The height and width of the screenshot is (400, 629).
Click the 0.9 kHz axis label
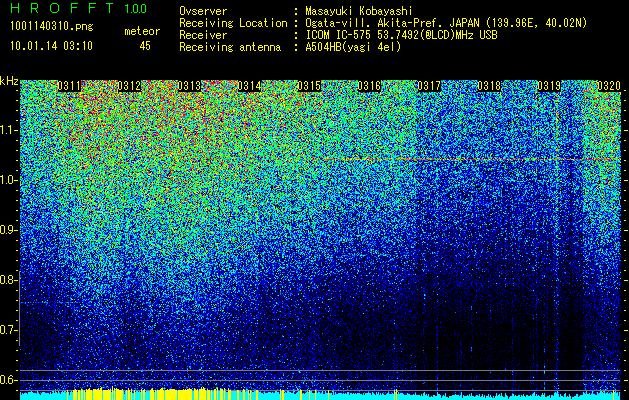pos(8,230)
